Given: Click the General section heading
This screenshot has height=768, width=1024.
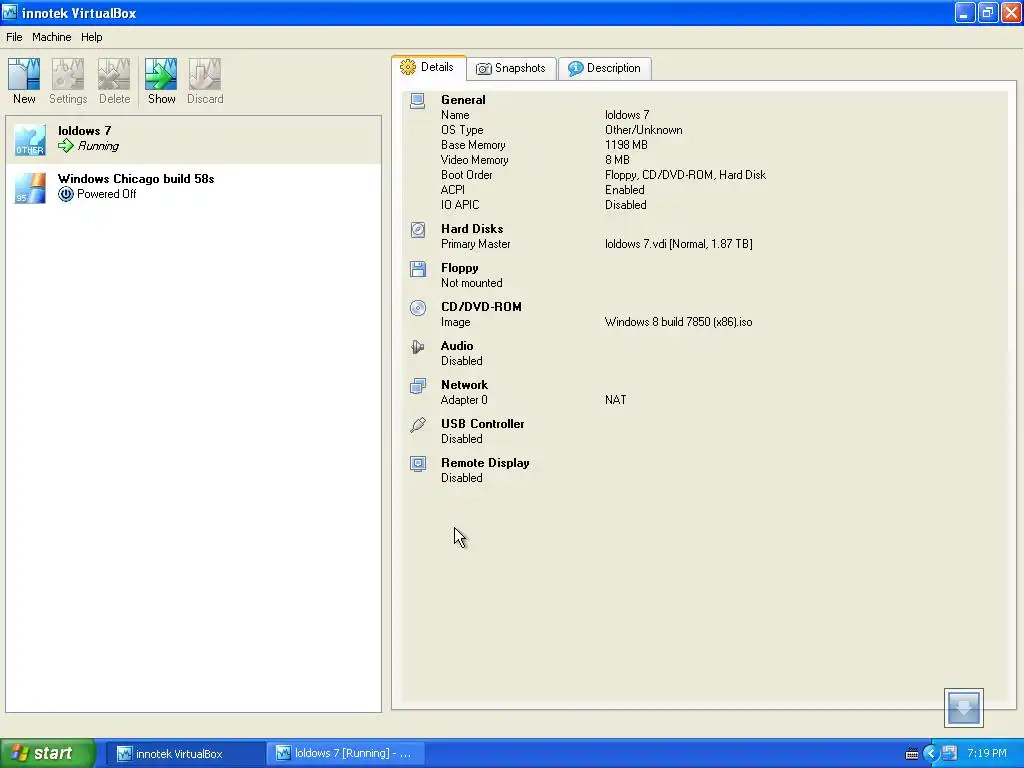Looking at the screenshot, I should pyautogui.click(x=463, y=100).
